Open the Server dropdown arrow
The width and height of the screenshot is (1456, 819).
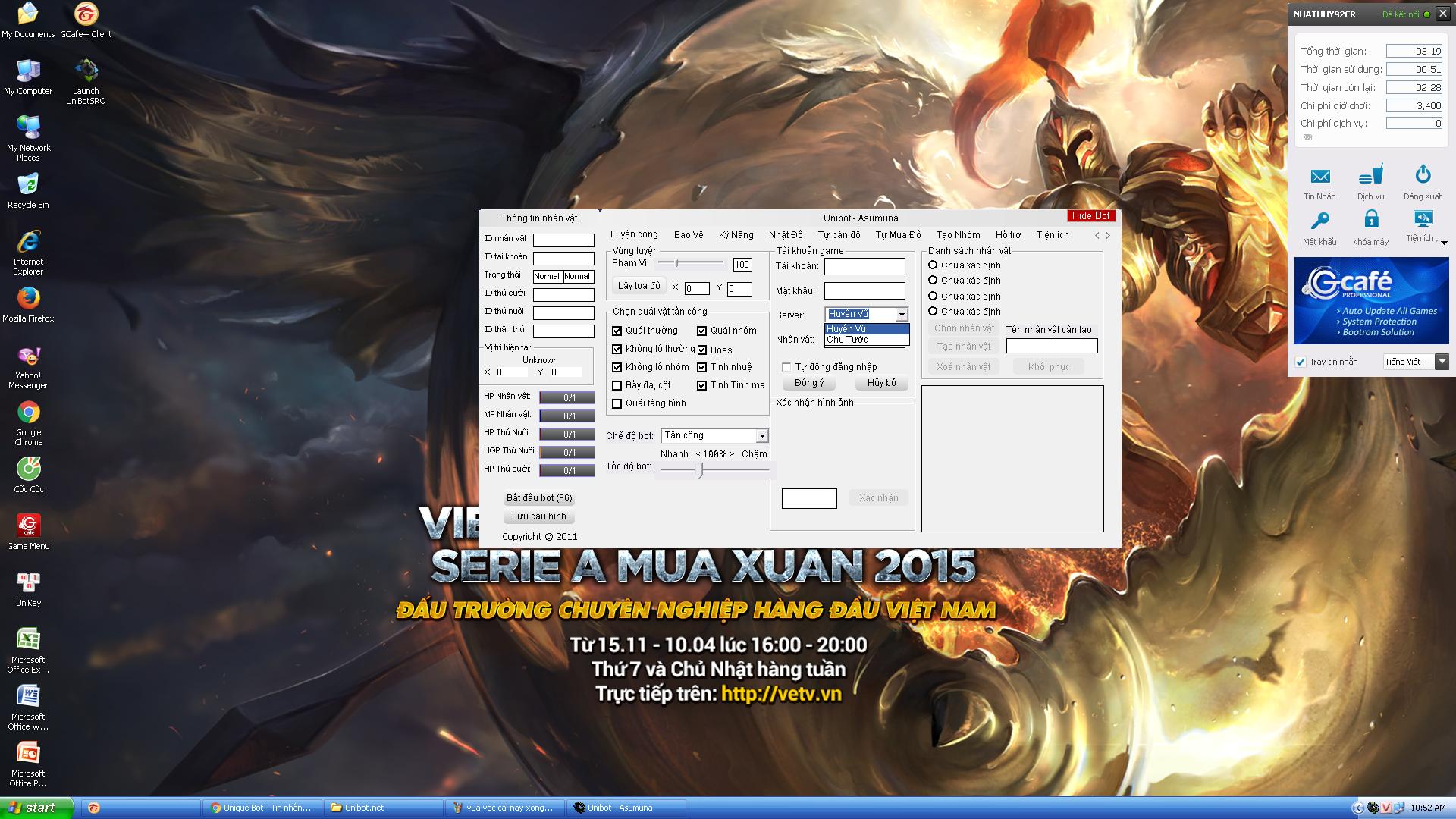tap(901, 314)
